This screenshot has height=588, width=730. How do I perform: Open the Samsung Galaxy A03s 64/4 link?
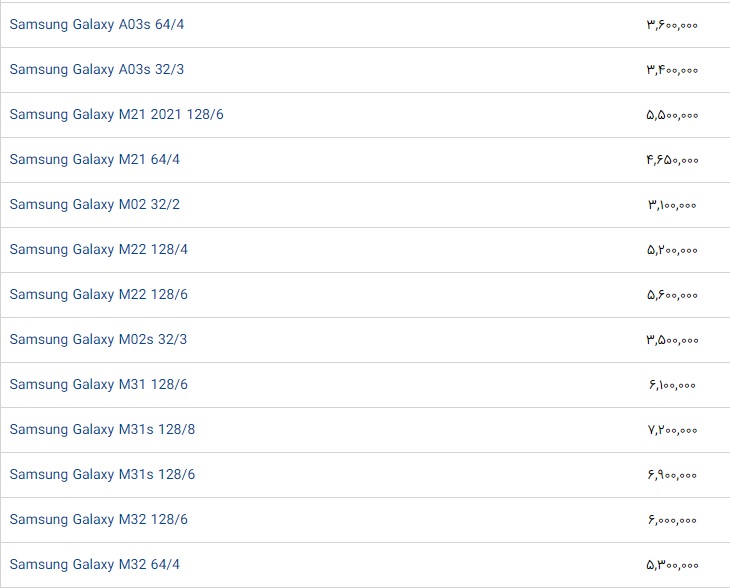point(97,24)
